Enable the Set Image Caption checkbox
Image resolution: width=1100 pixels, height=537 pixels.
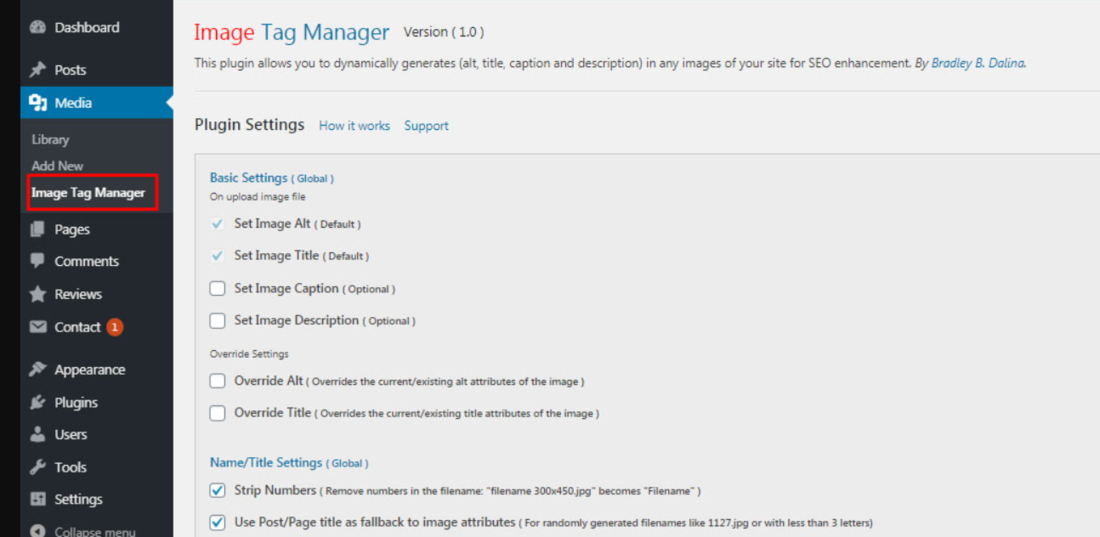pyautogui.click(x=217, y=289)
